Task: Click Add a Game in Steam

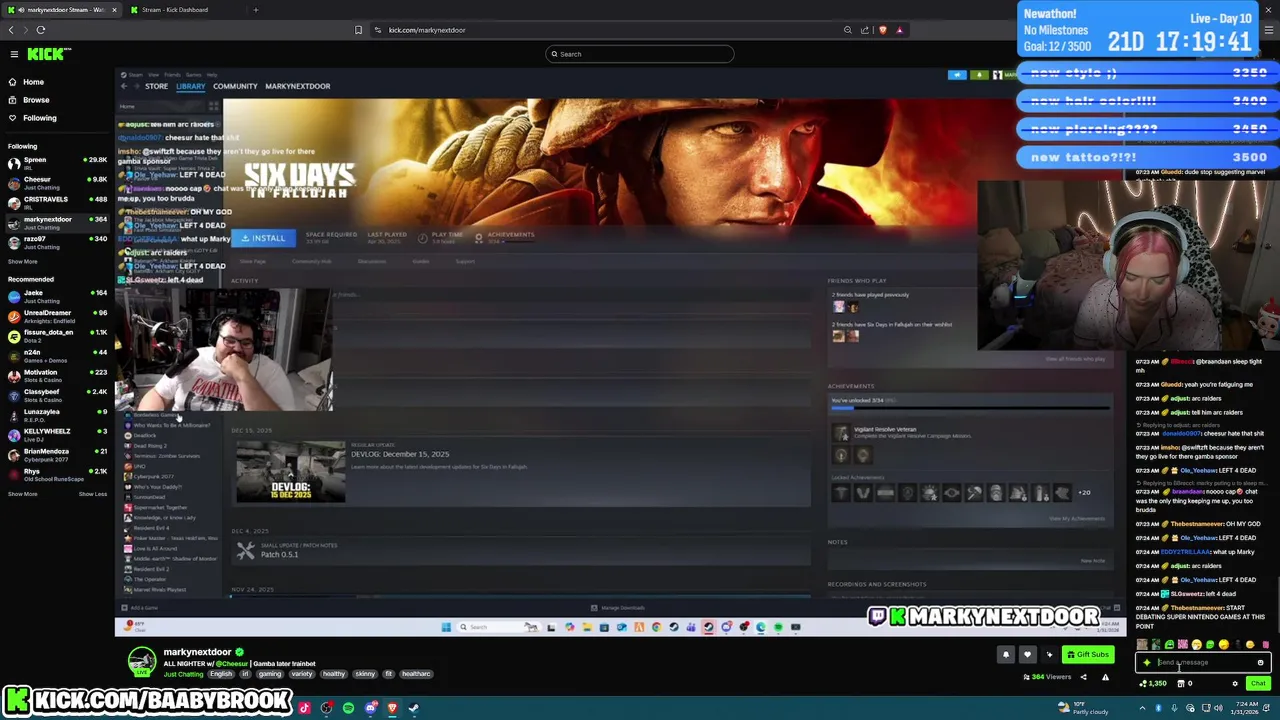Action: coord(140,608)
